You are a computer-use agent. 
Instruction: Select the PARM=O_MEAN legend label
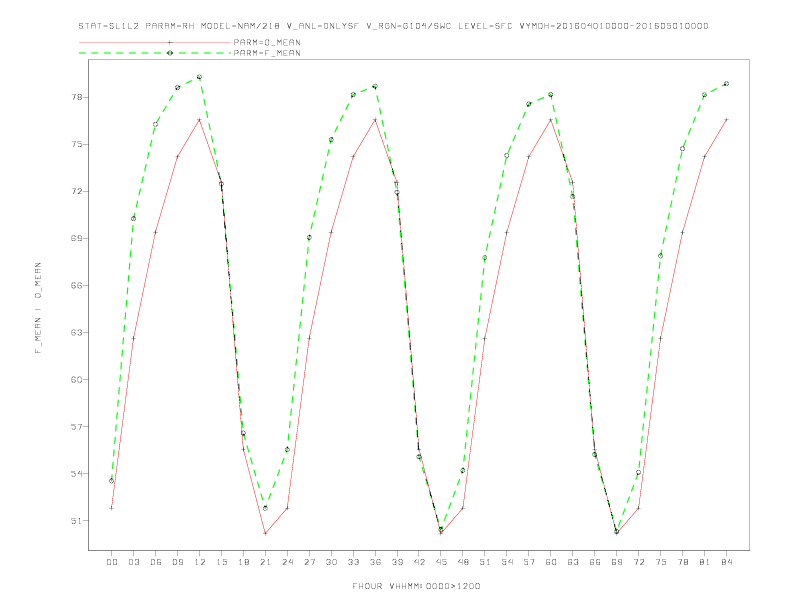click(267, 42)
